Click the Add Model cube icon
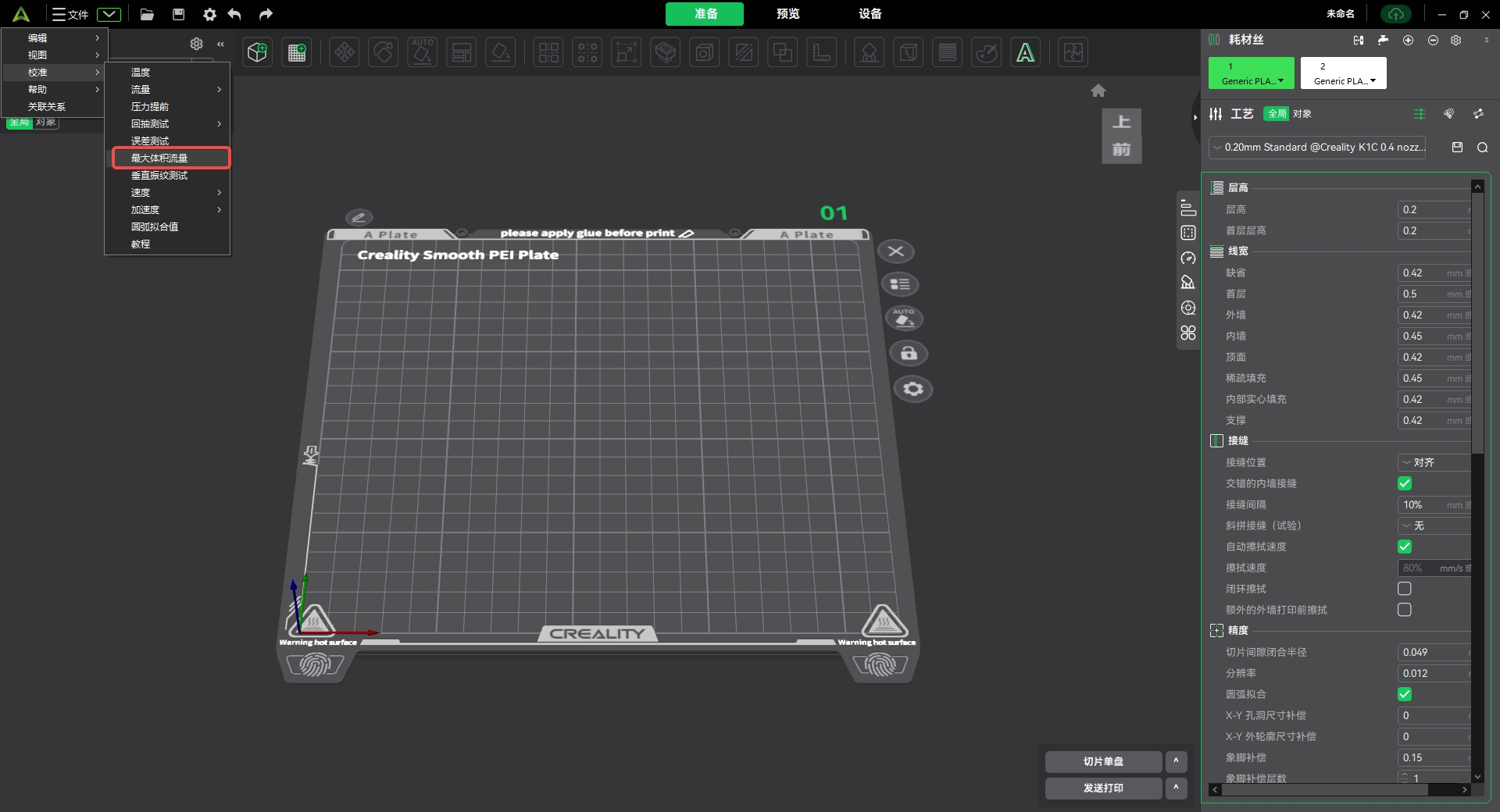This screenshot has width=1500, height=812. coord(257,52)
